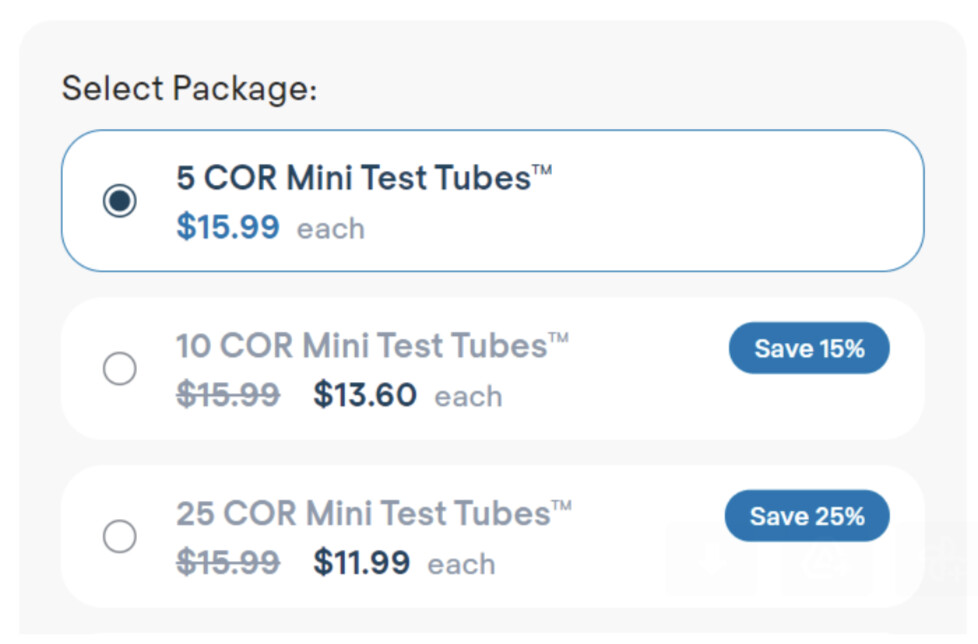The image size is (978, 644).
Task: Click 'each' next to the $13.60 price
Action: (468, 396)
